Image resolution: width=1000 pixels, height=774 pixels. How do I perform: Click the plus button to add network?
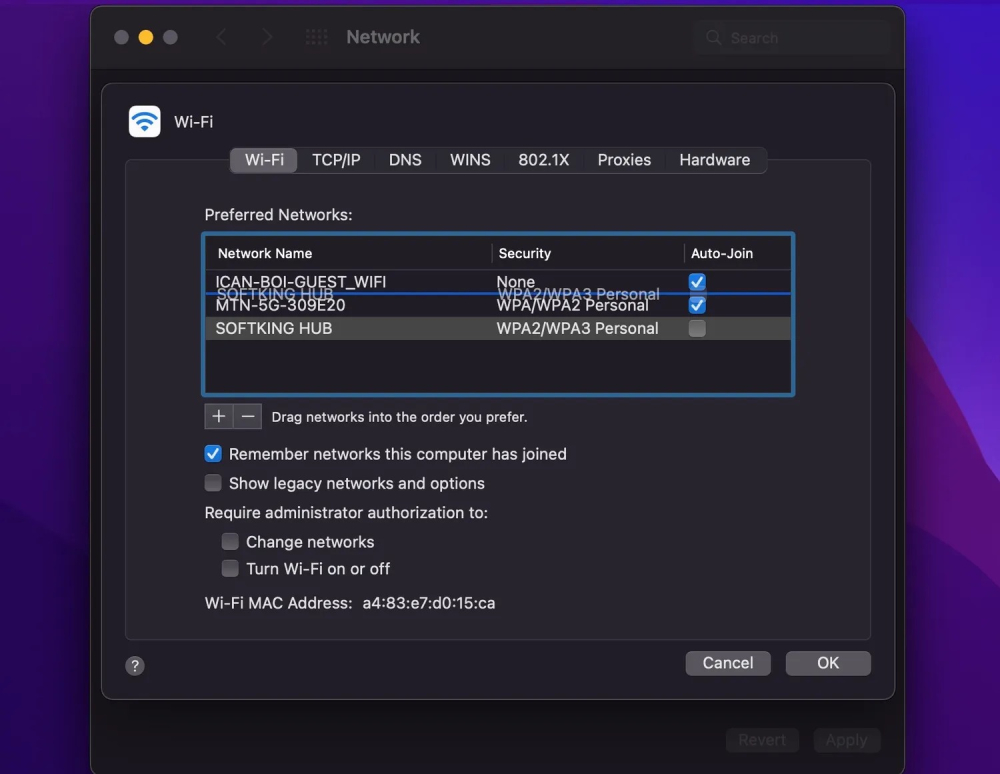219,416
